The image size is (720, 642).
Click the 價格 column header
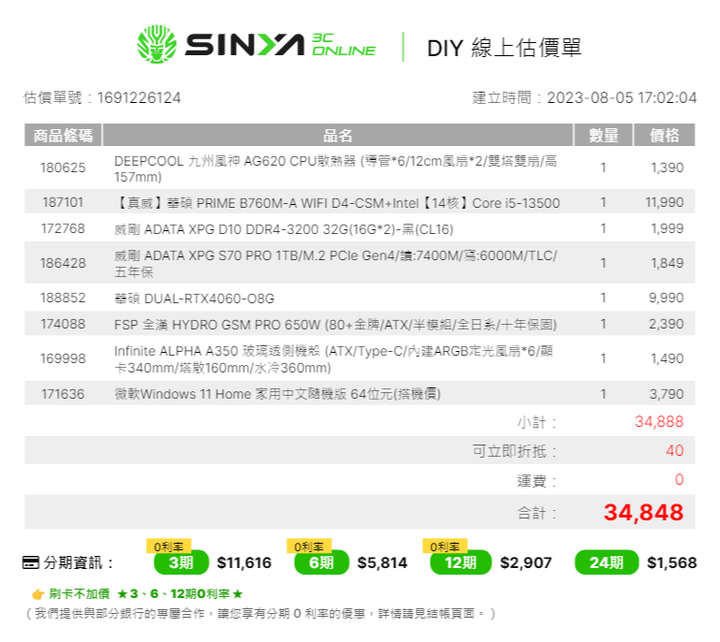pyautogui.click(x=664, y=135)
